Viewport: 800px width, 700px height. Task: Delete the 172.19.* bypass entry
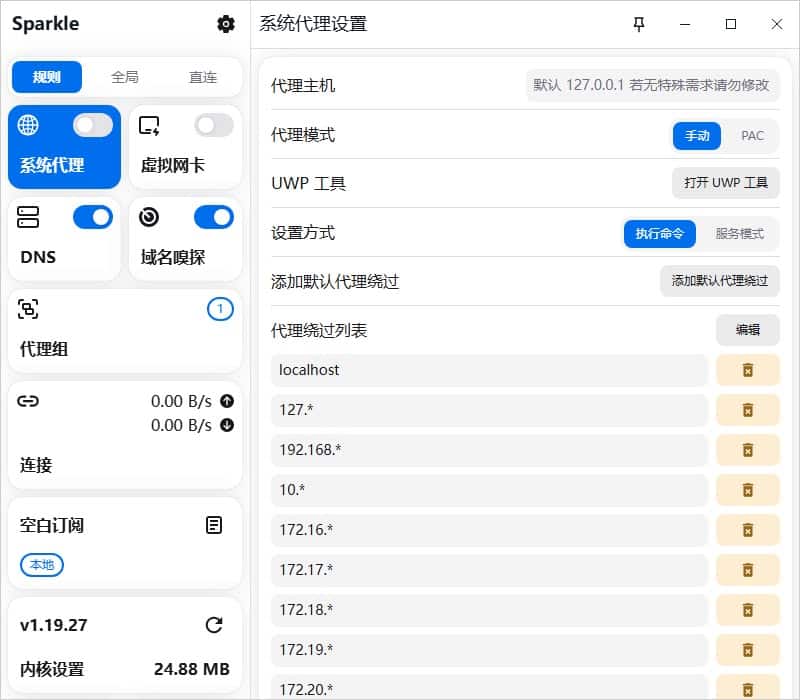[x=748, y=650]
